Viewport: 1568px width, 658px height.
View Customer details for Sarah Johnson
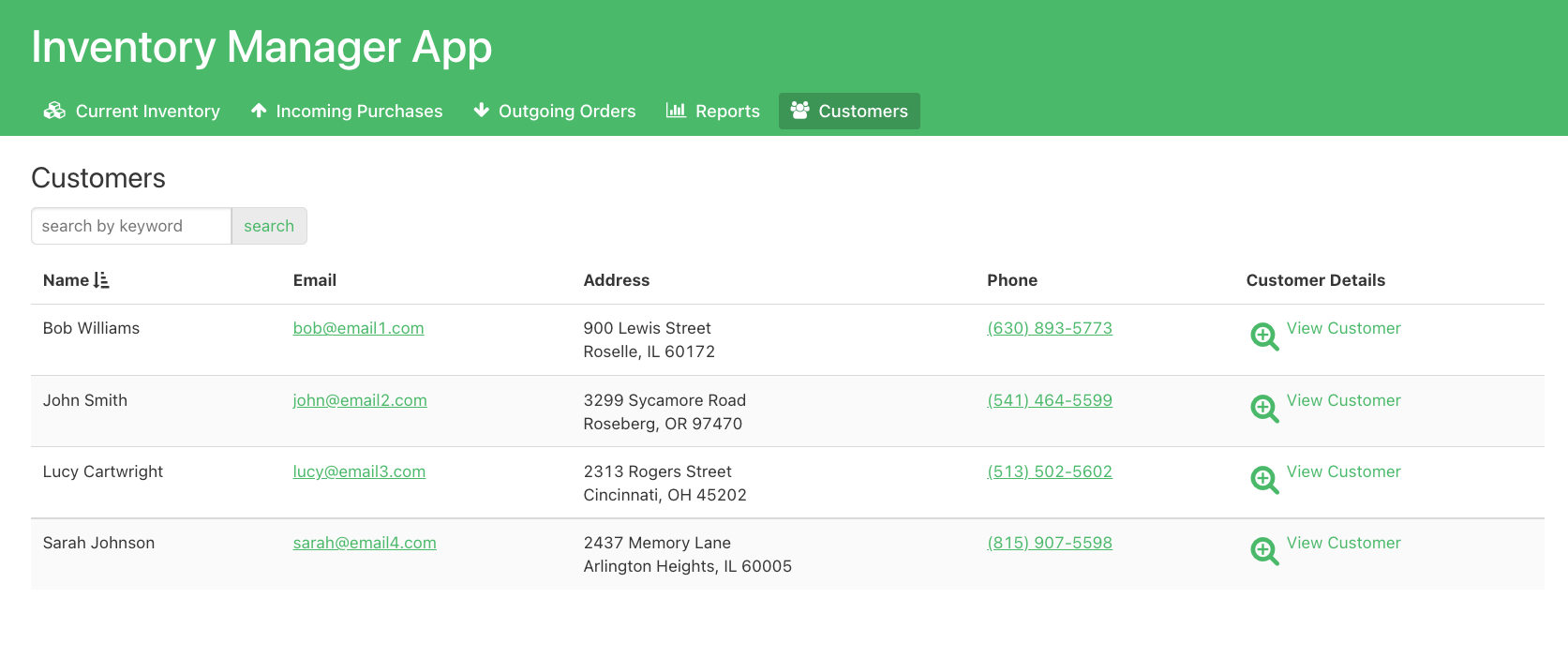pyautogui.click(x=1343, y=543)
